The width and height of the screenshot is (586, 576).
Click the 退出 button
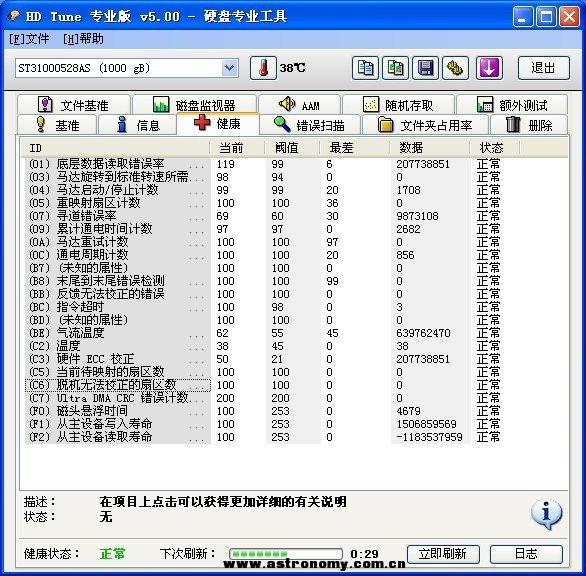(544, 68)
